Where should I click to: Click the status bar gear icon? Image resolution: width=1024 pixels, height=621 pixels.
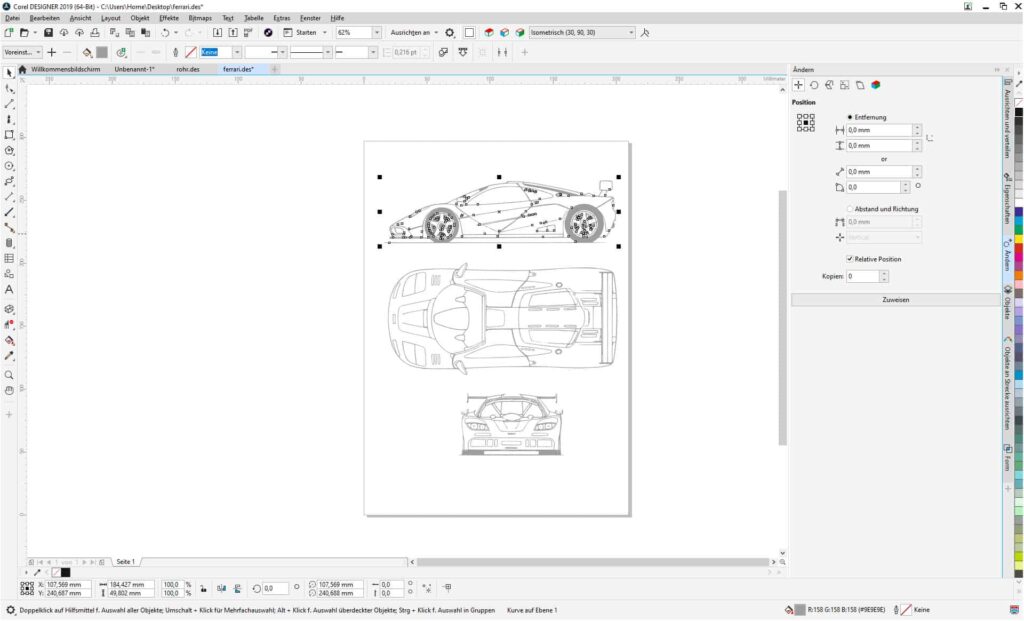10,610
